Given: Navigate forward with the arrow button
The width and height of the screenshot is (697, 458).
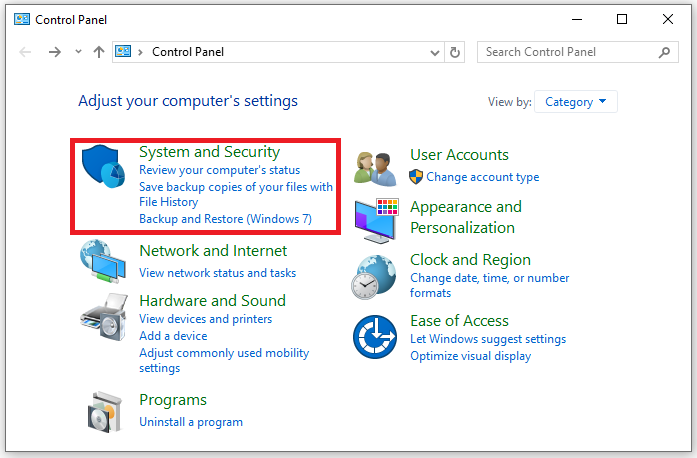Looking at the screenshot, I should 55,52.
